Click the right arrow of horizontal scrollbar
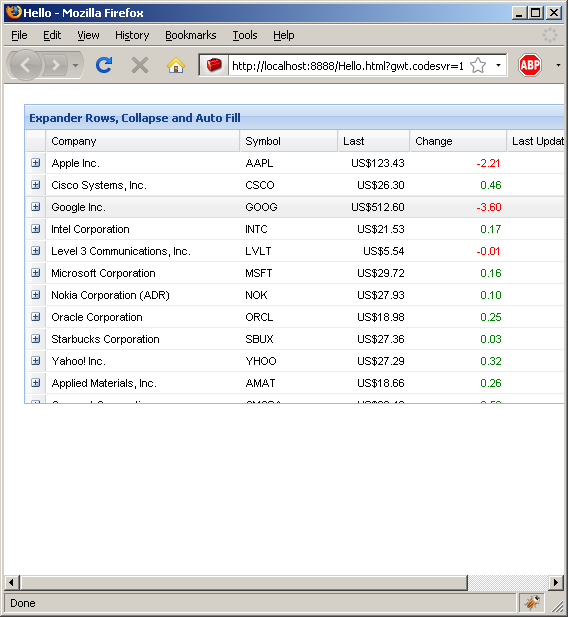 click(x=556, y=582)
